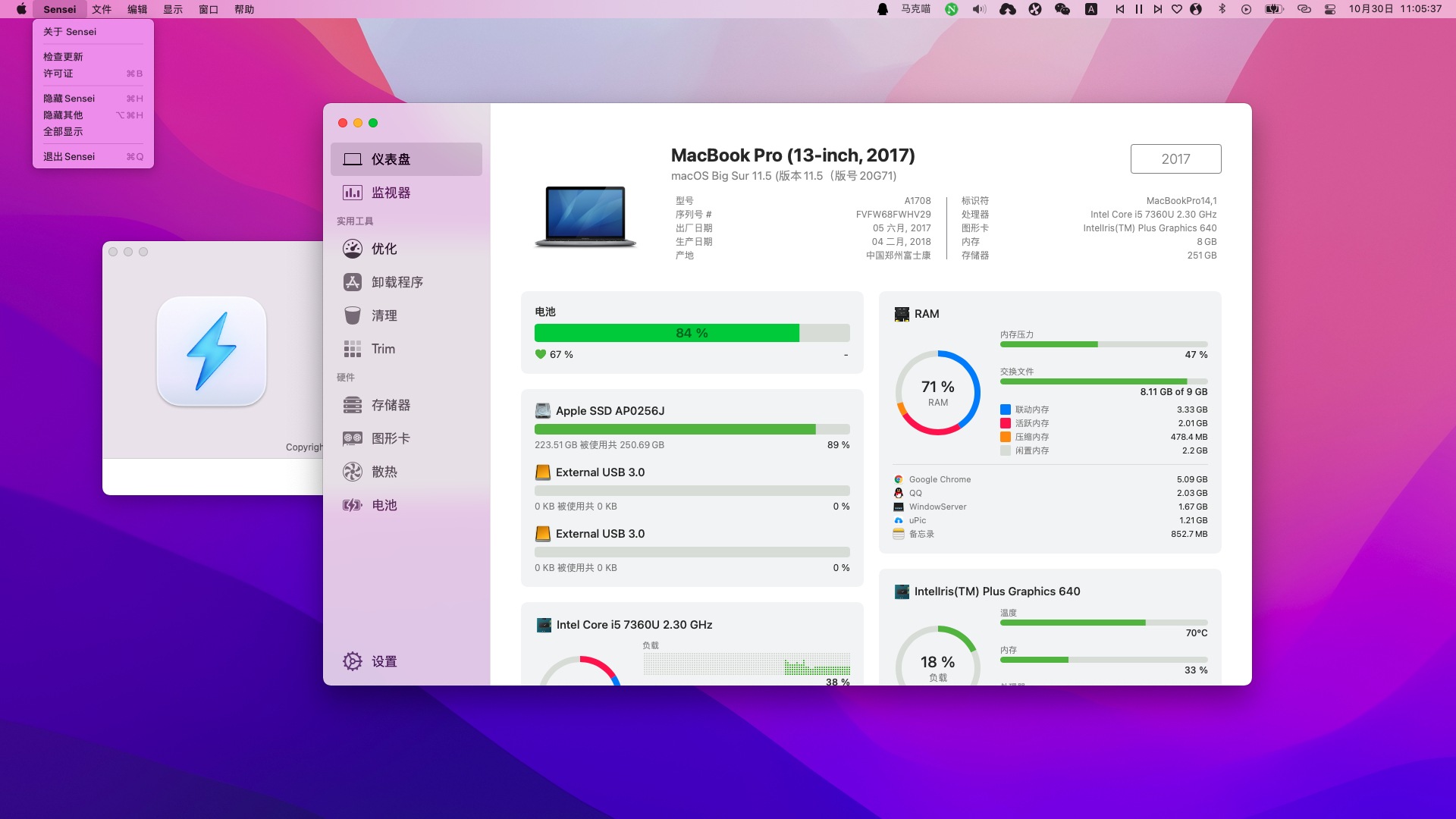Select 关于 Sensei menu entry
This screenshot has height=819, width=1456.
coord(70,32)
